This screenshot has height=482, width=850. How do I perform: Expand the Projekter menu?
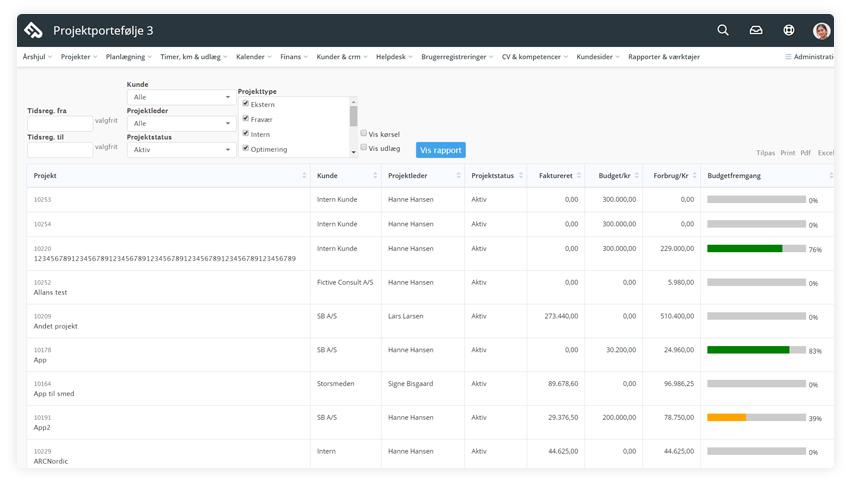(79, 56)
